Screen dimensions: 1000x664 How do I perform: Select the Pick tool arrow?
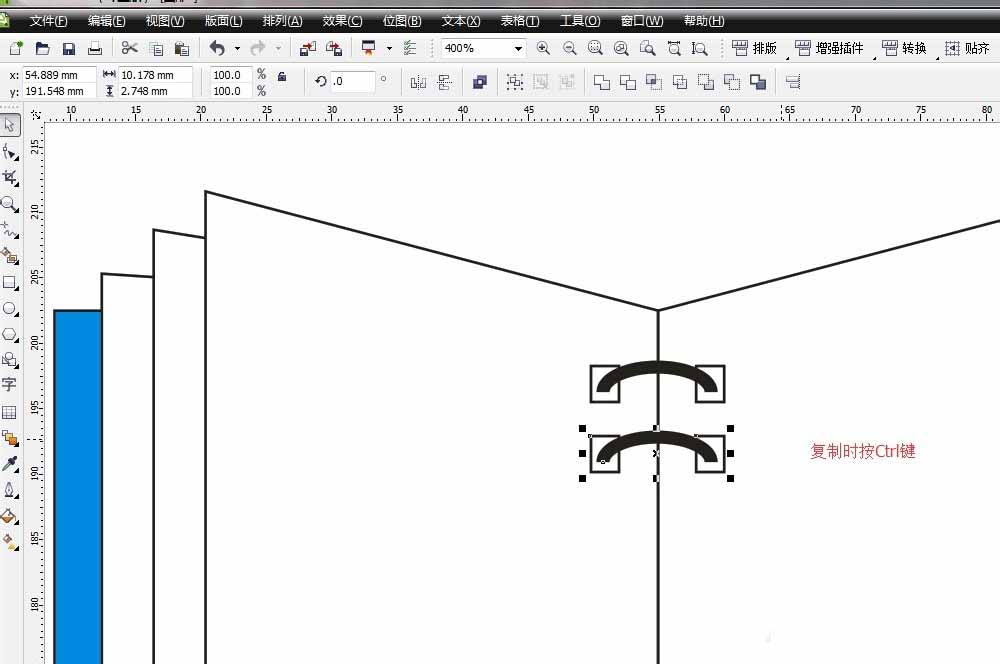[x=9, y=125]
